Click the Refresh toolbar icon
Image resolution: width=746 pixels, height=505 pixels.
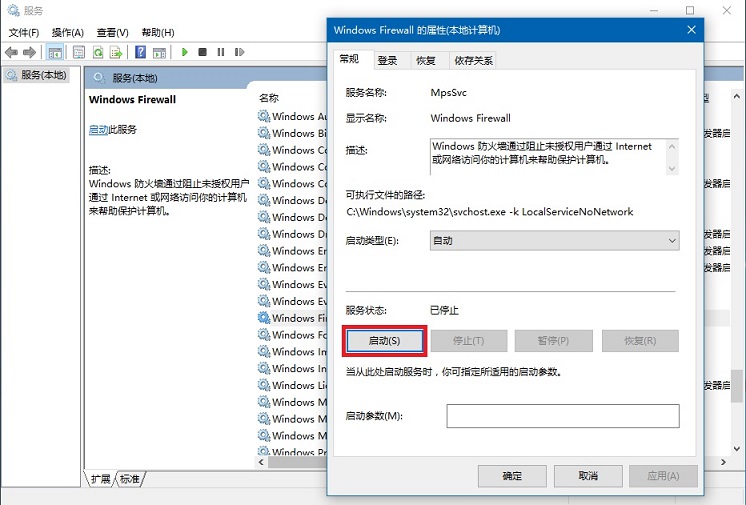click(99, 52)
